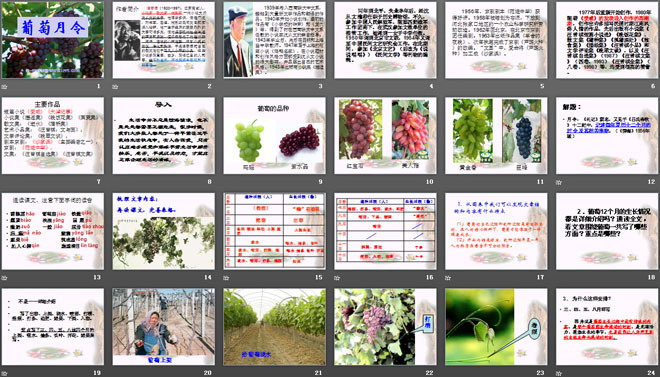Click animation star icon under slide 12

(x=559, y=182)
